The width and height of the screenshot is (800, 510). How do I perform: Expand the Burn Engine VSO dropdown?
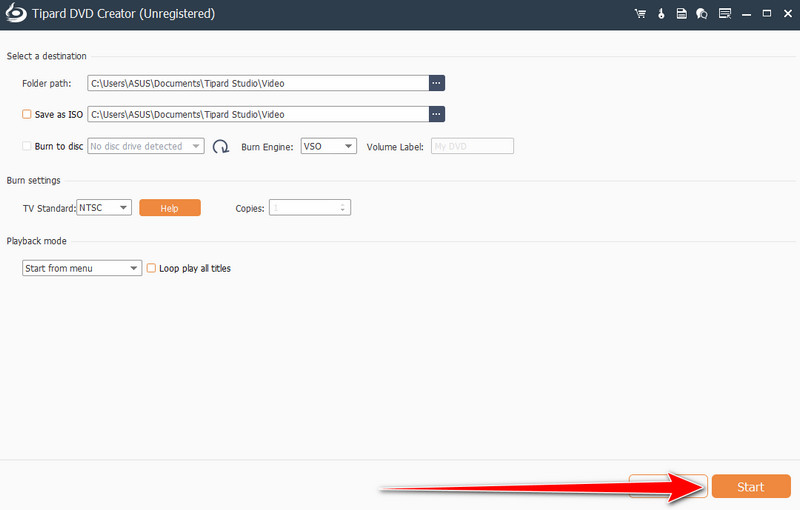tap(328, 146)
